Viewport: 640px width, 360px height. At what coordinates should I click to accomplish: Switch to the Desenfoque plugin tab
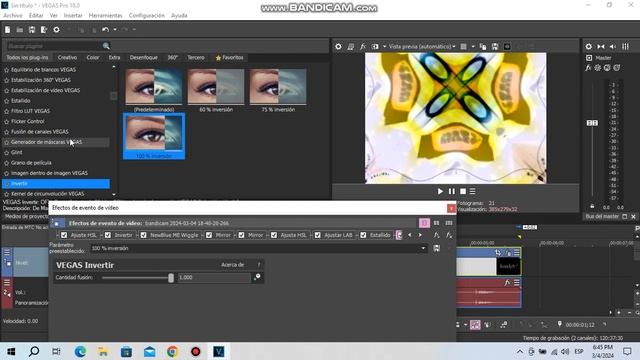[x=143, y=58]
